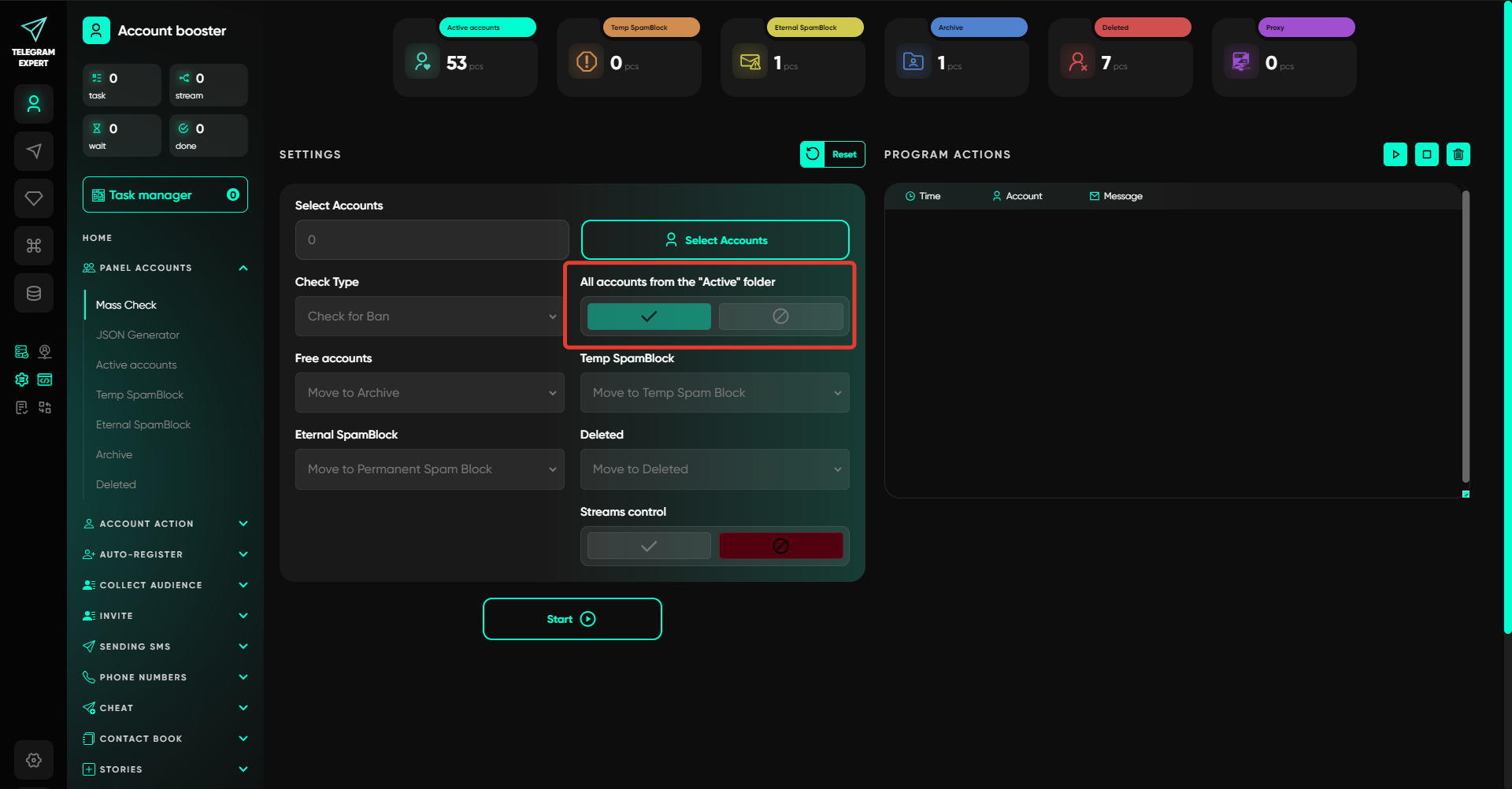Enable Streams control with checkmark toggle
Screen dimensions: 1512x789
[649, 546]
